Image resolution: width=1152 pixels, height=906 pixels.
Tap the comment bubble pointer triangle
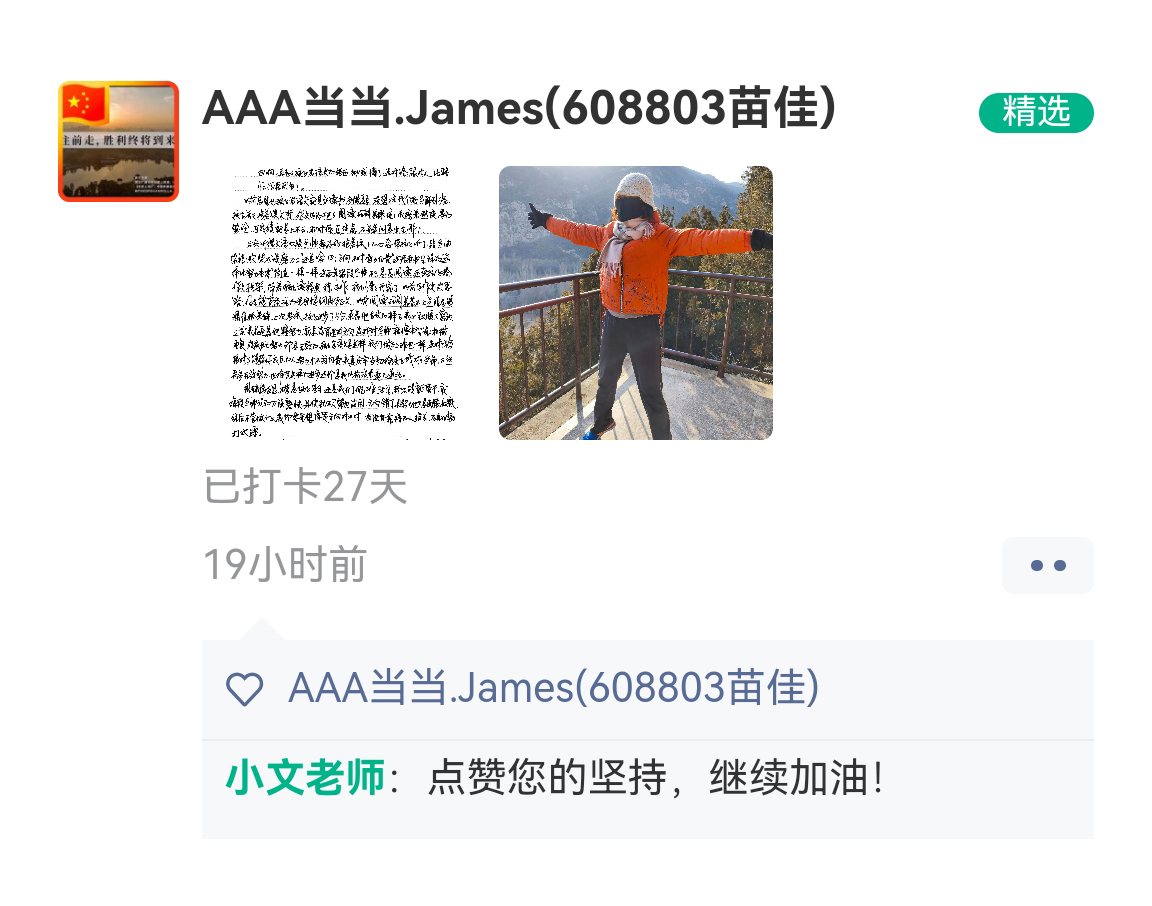261,630
